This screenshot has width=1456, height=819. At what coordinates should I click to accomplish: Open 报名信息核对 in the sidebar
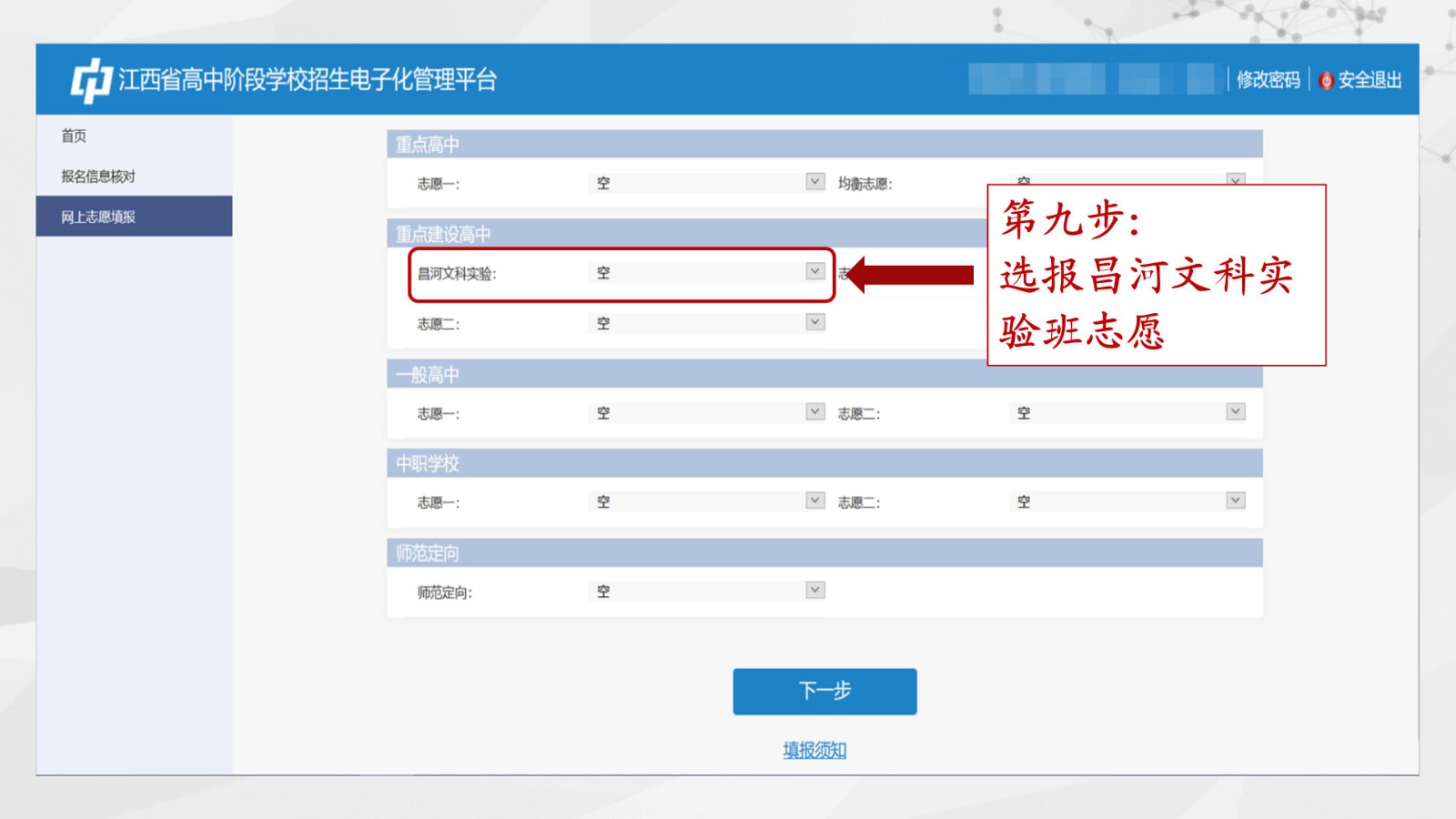click(98, 177)
